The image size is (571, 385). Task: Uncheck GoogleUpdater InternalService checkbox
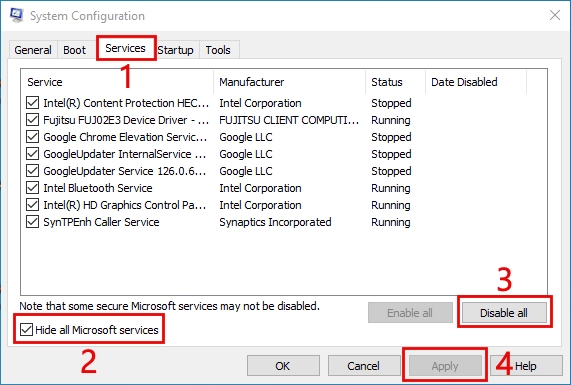point(32,154)
